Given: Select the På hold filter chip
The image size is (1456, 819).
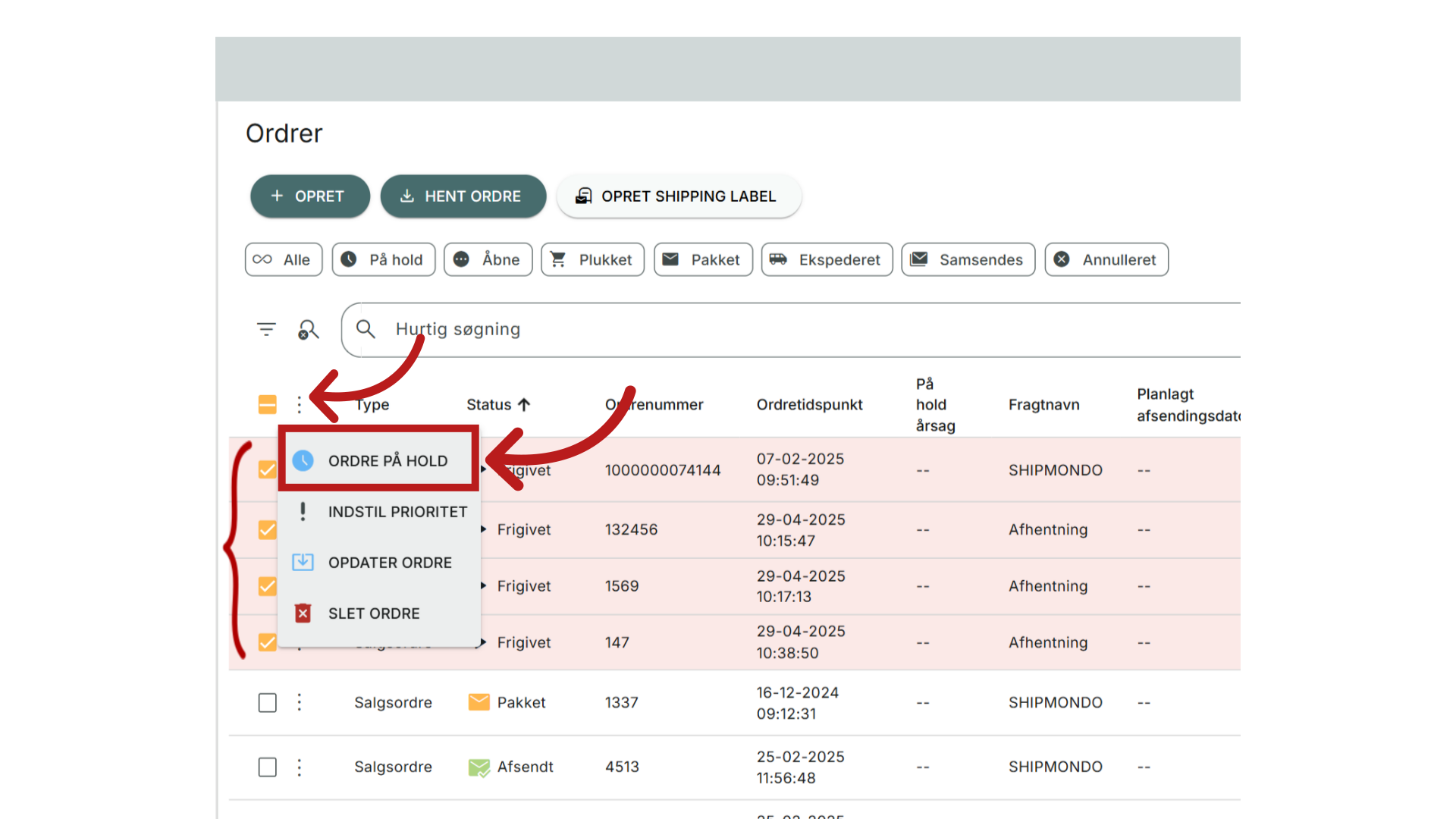Looking at the screenshot, I should tap(384, 259).
